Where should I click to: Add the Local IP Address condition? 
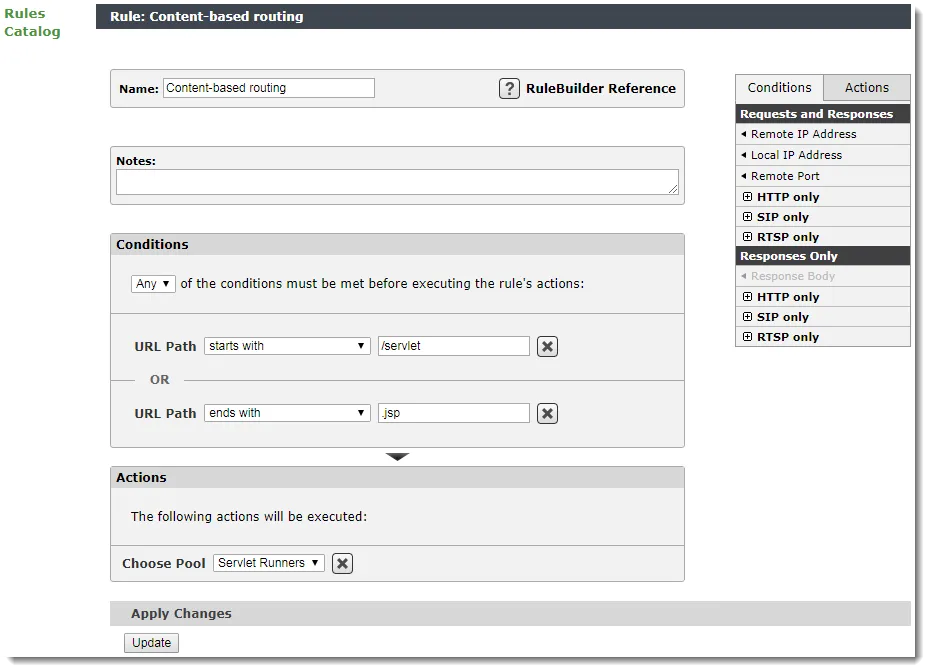click(823, 155)
